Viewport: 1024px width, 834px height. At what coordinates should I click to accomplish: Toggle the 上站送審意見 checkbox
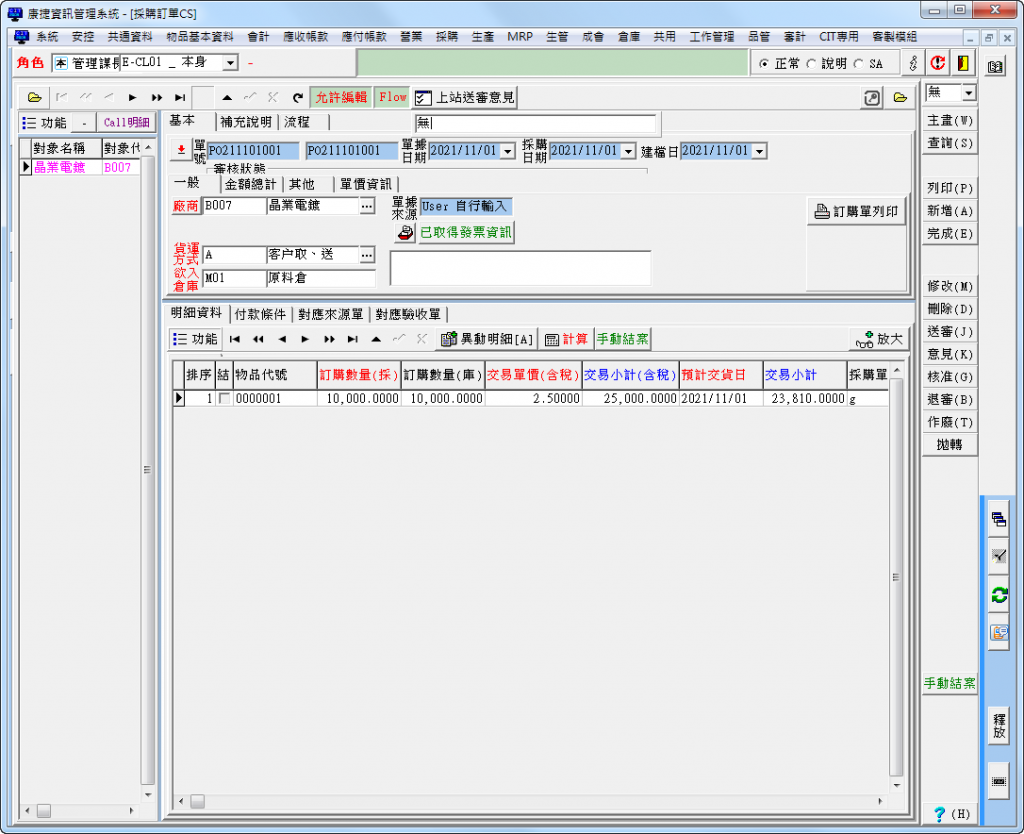pos(422,98)
